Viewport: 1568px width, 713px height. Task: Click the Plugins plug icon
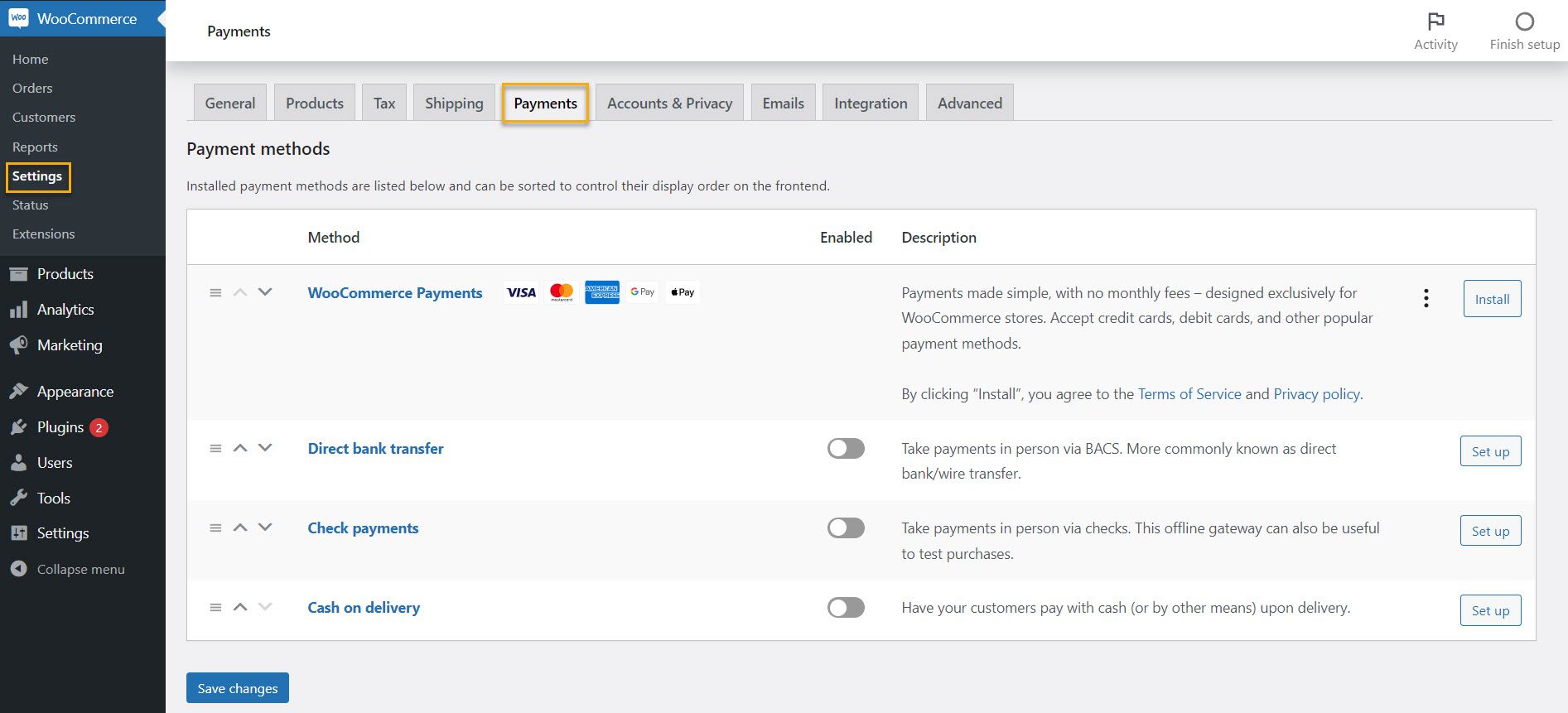coord(18,427)
